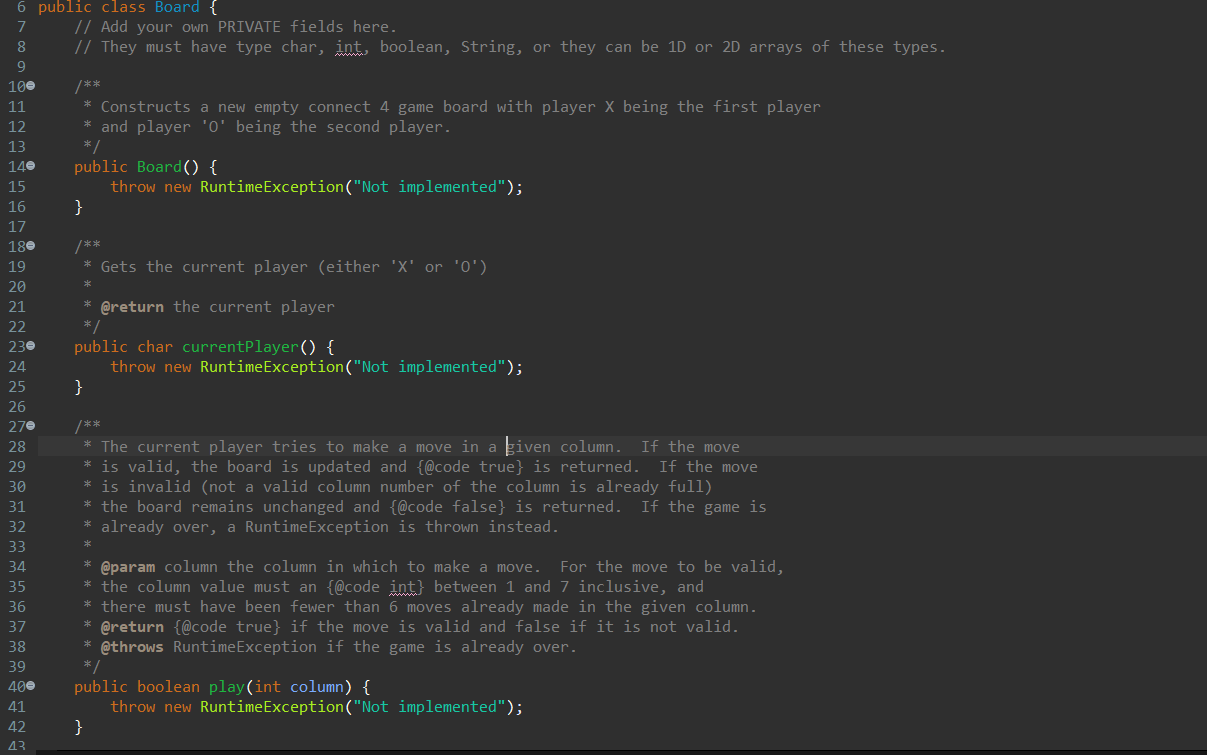Click the closing brace on line 42

point(78,727)
